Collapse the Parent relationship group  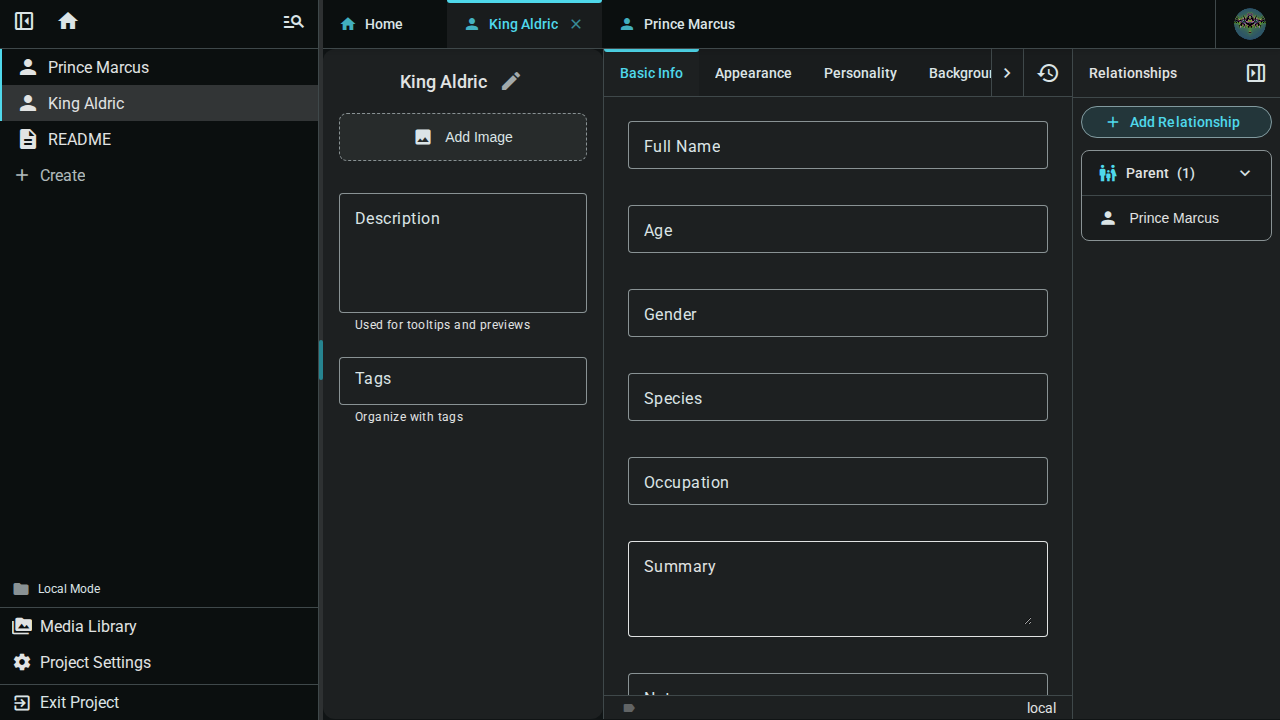[x=1245, y=173]
